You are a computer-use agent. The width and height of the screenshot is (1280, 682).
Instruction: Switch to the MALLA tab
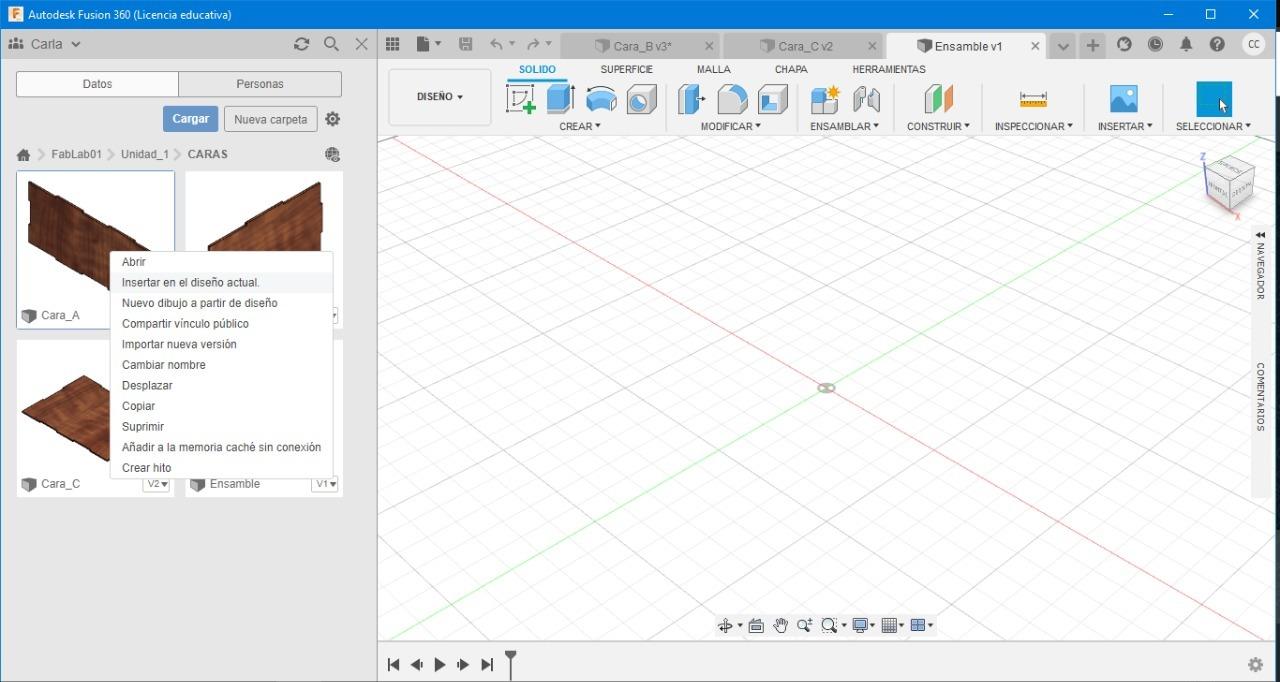714,69
